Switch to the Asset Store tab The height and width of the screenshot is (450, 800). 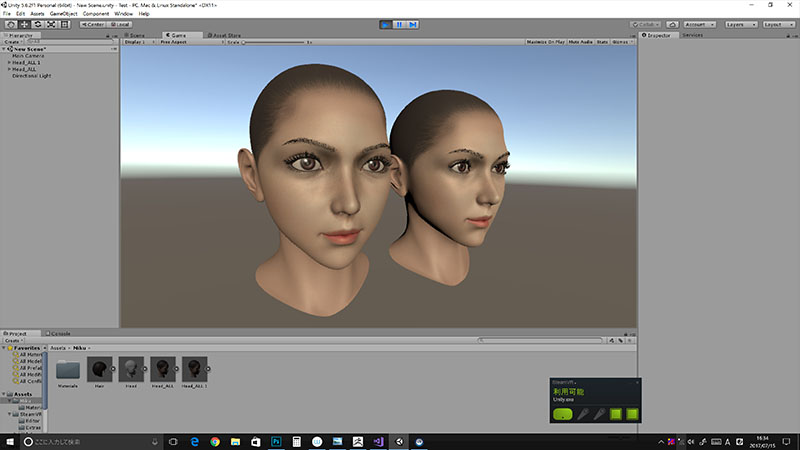pos(224,35)
